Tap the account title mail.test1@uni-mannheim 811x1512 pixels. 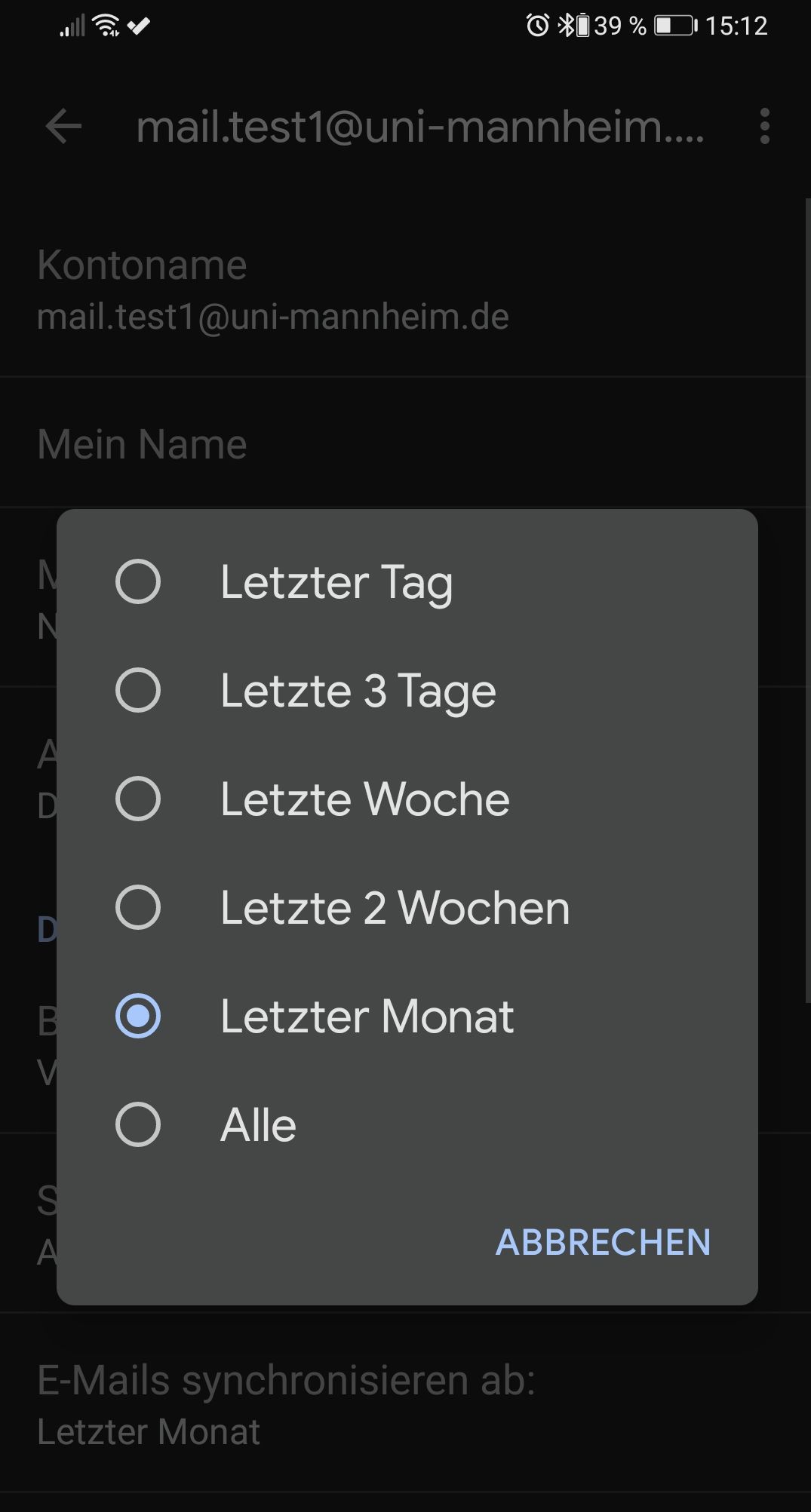pyautogui.click(x=420, y=126)
